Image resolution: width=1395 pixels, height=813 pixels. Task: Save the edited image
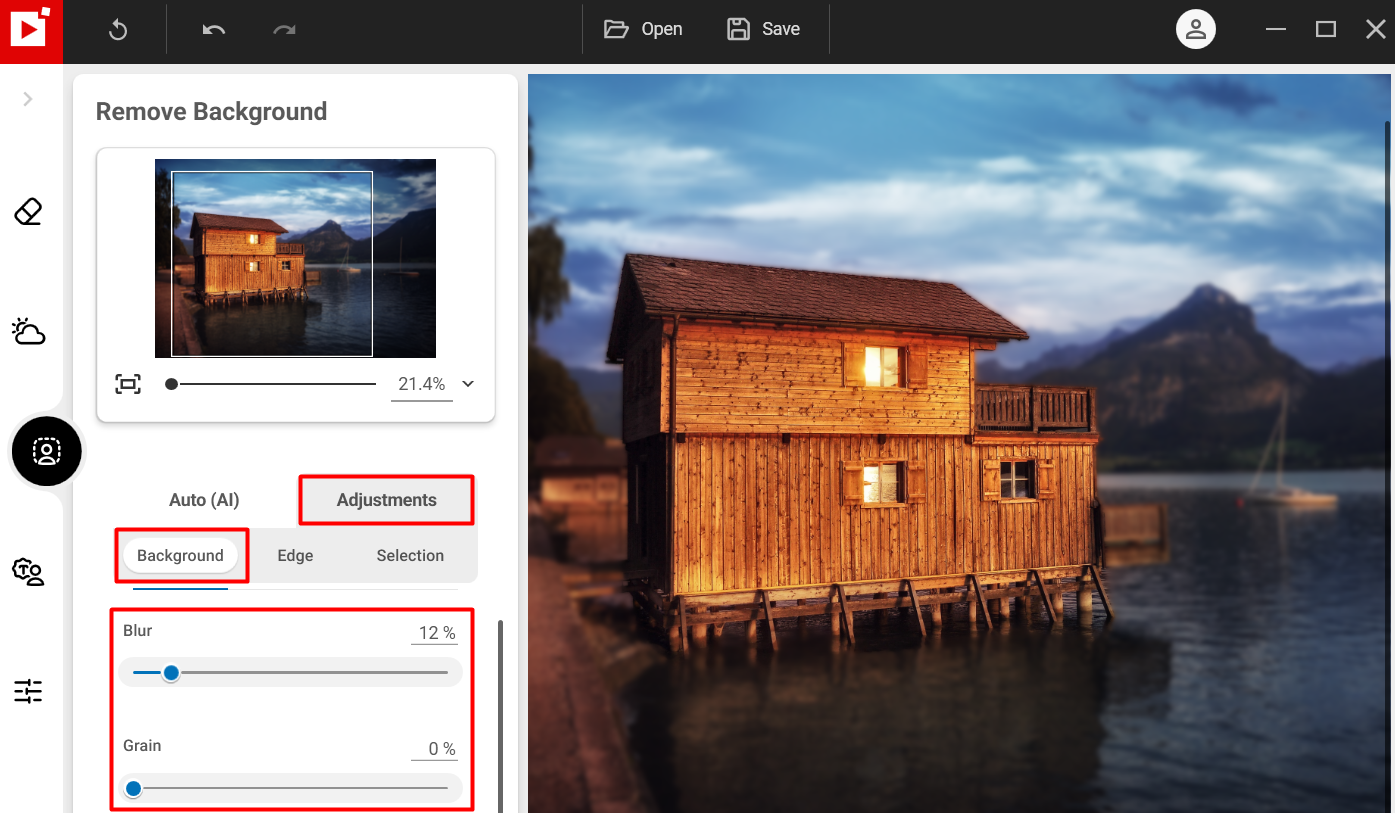click(x=763, y=29)
